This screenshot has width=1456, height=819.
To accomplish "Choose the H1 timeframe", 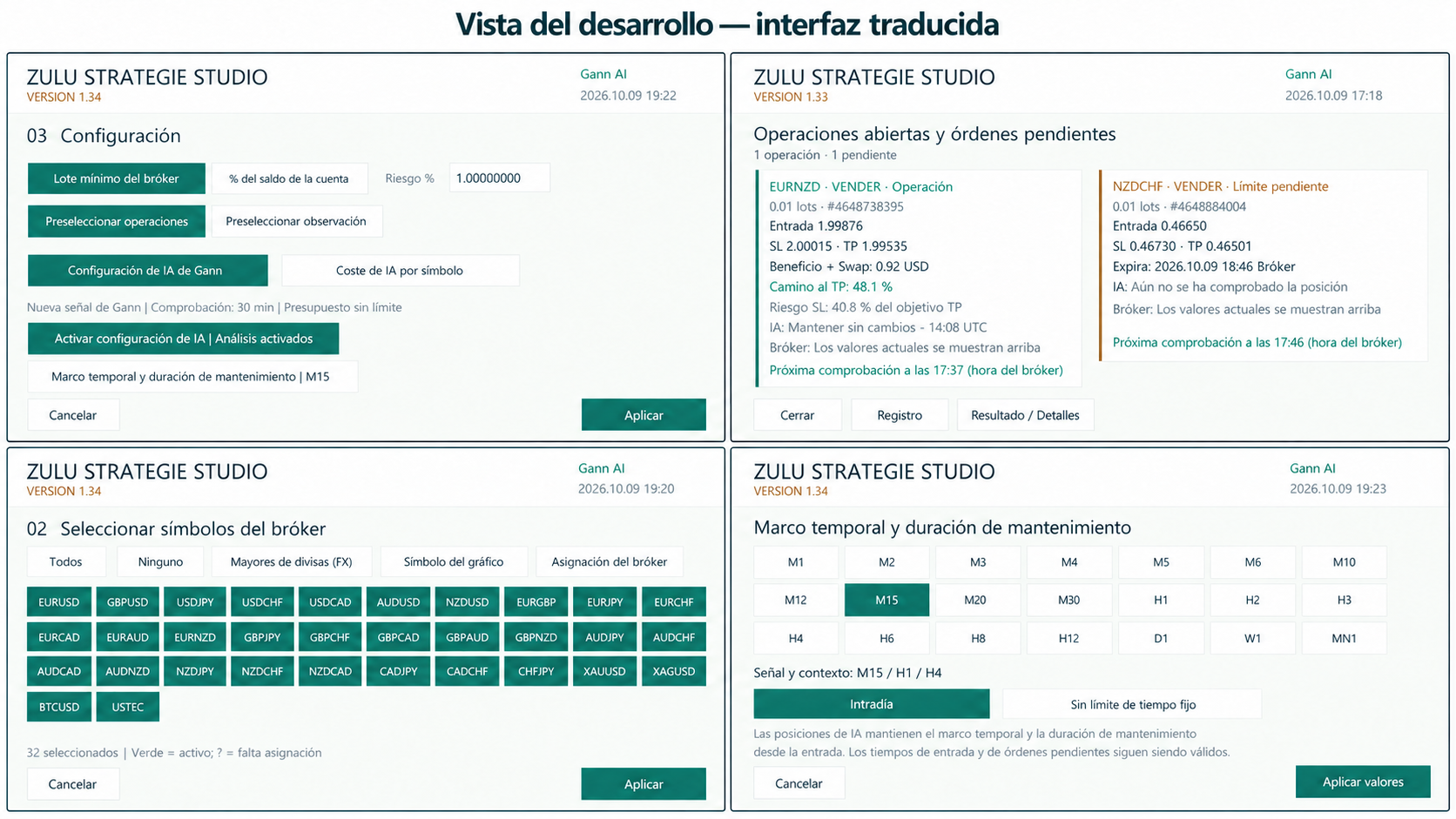I will point(1161,601).
